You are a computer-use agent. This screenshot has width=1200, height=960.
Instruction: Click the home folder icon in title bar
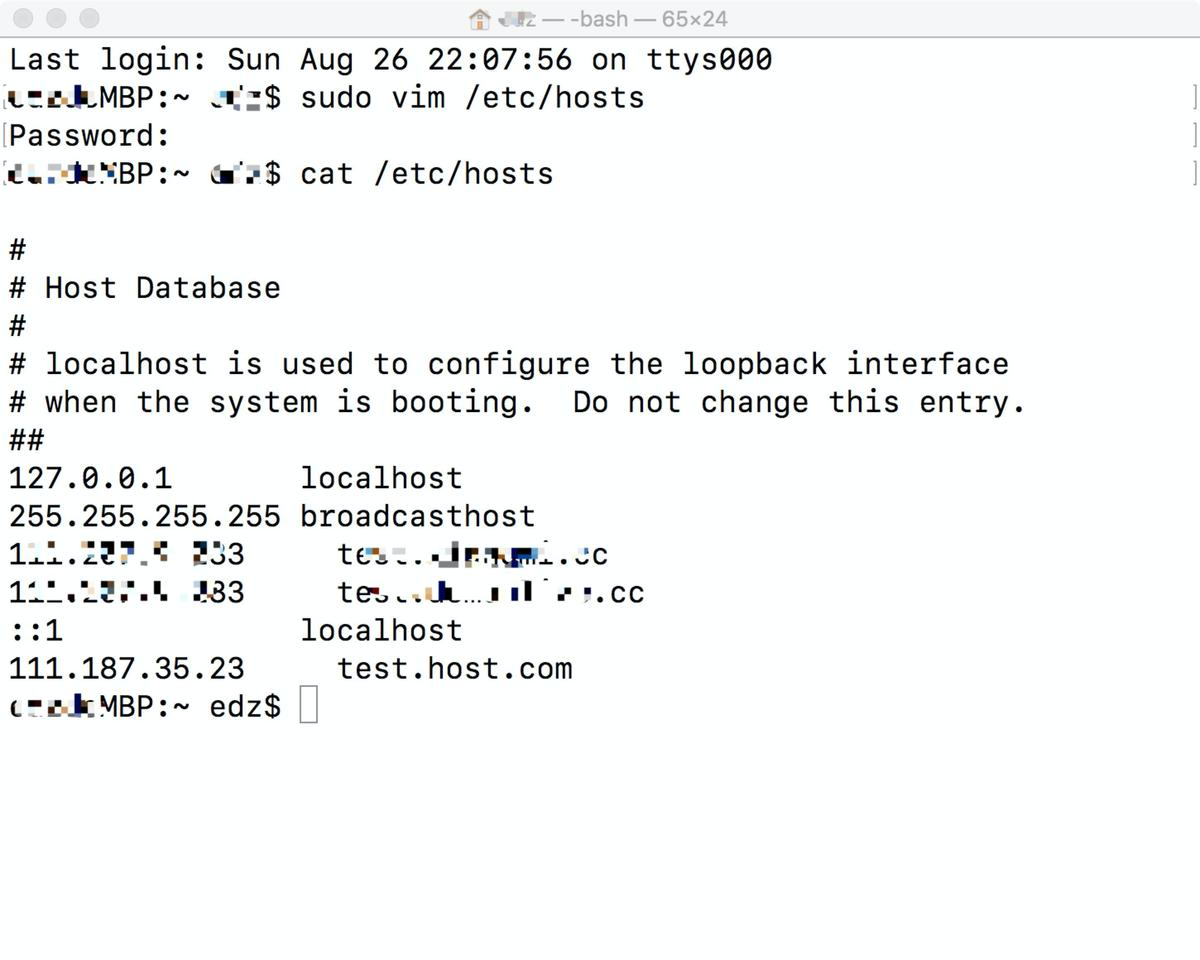(480, 19)
